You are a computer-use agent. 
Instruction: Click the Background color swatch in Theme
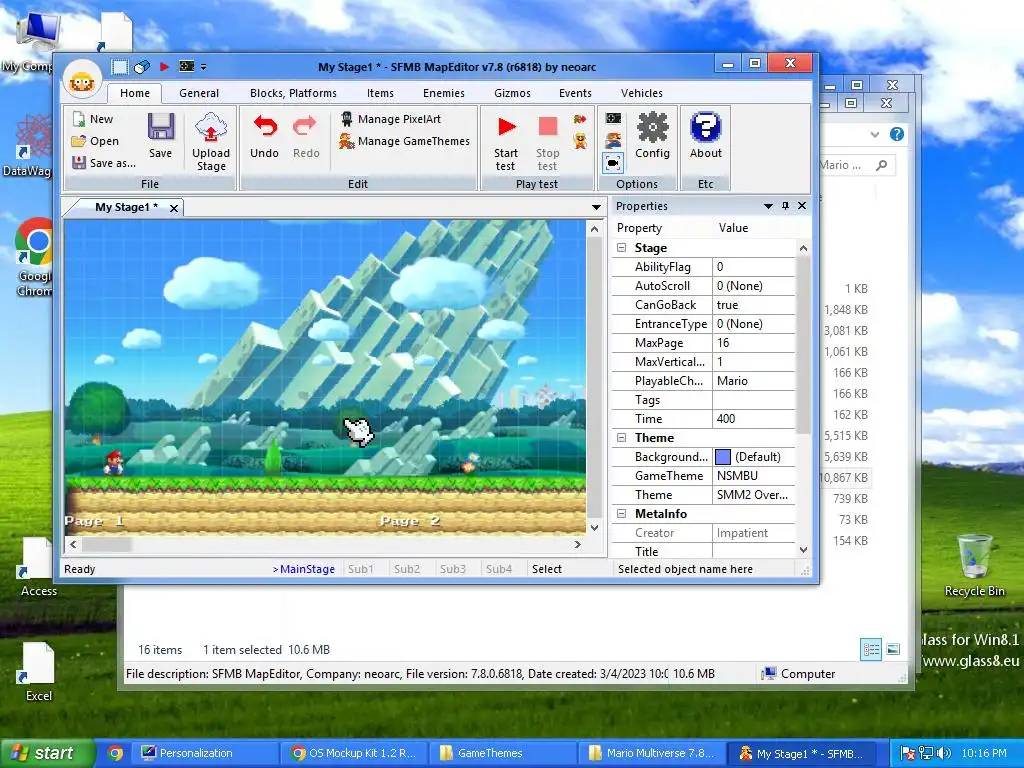click(723, 456)
